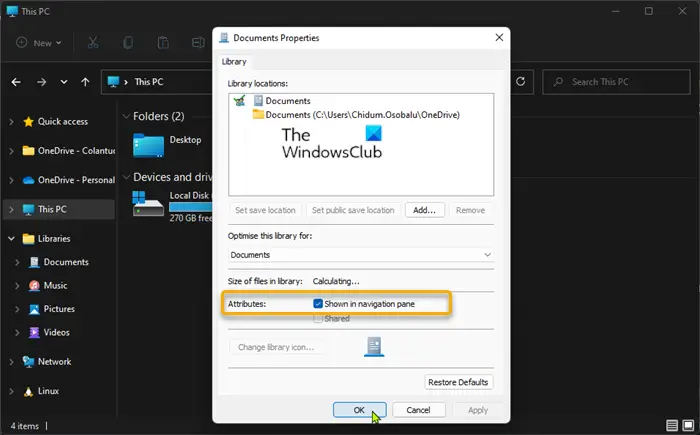Select This PC in navigation pane
Image resolution: width=700 pixels, height=435 pixels.
(59, 209)
